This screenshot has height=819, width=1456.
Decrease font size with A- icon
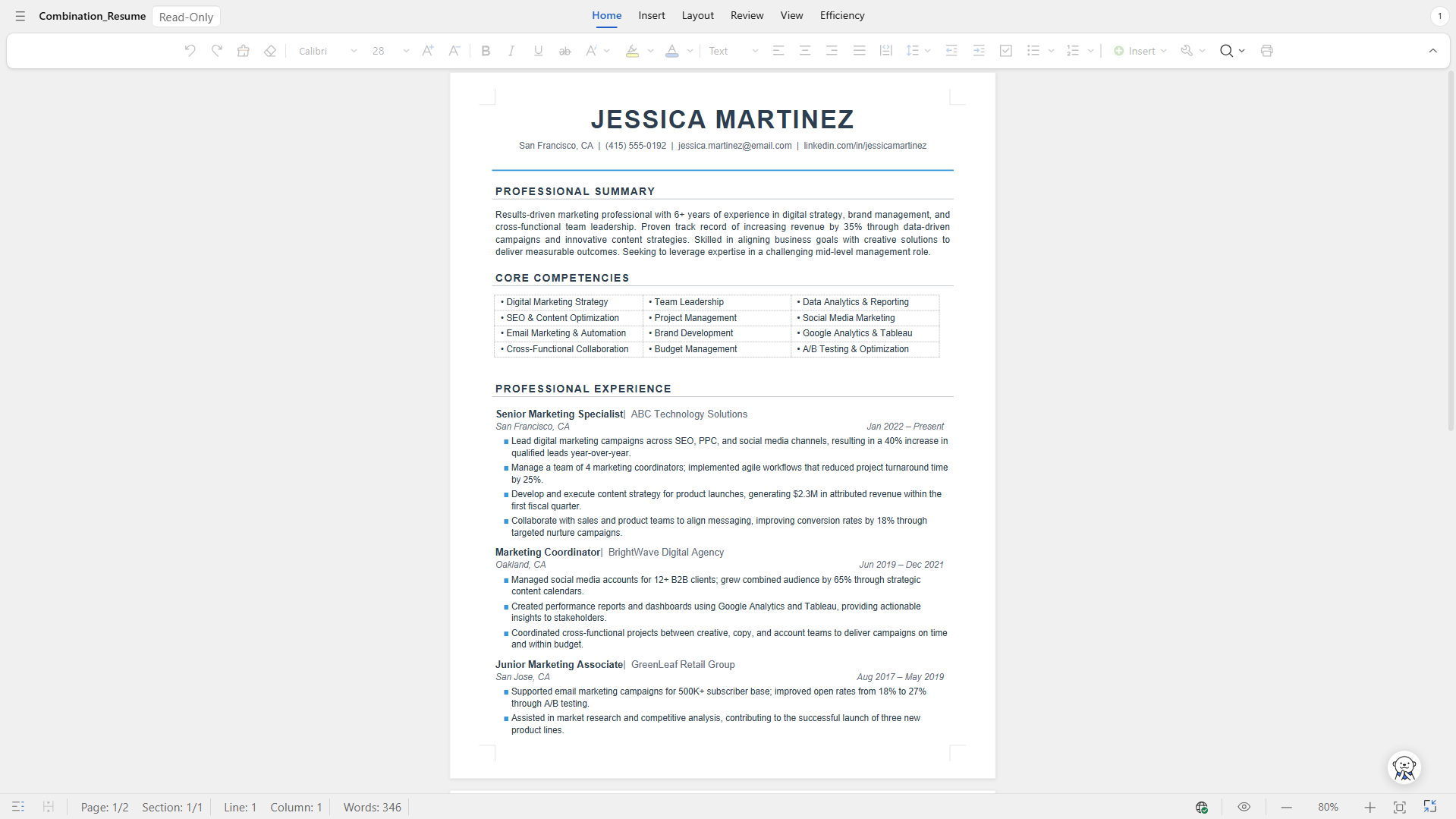(x=454, y=51)
